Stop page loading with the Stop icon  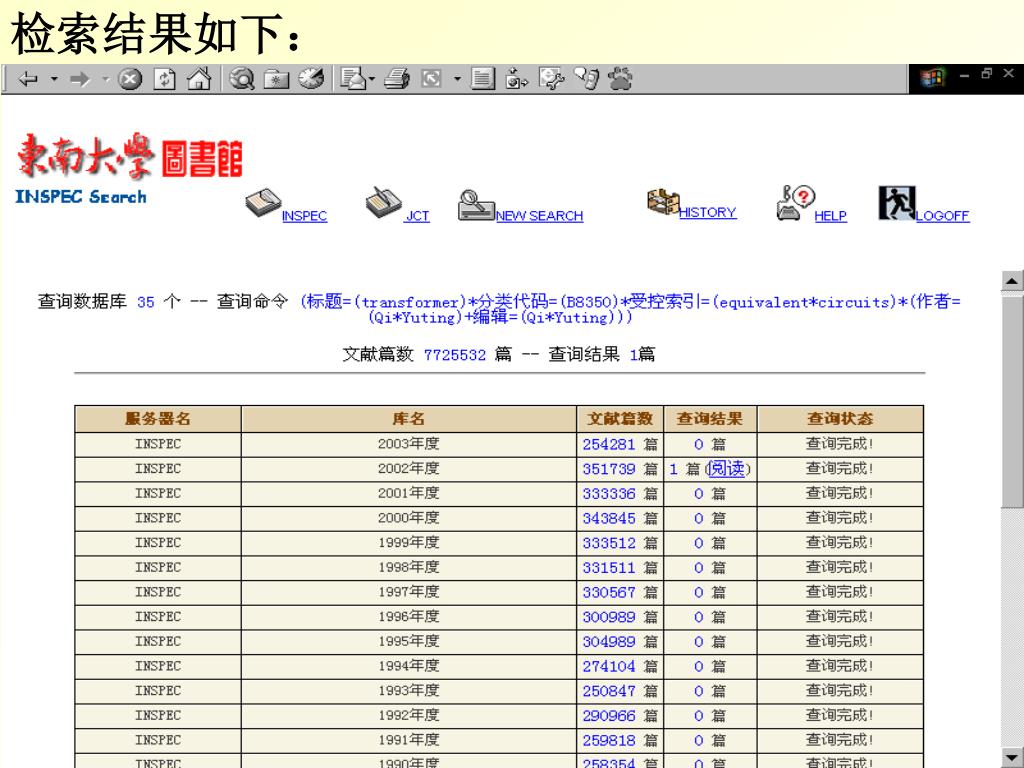click(130, 80)
